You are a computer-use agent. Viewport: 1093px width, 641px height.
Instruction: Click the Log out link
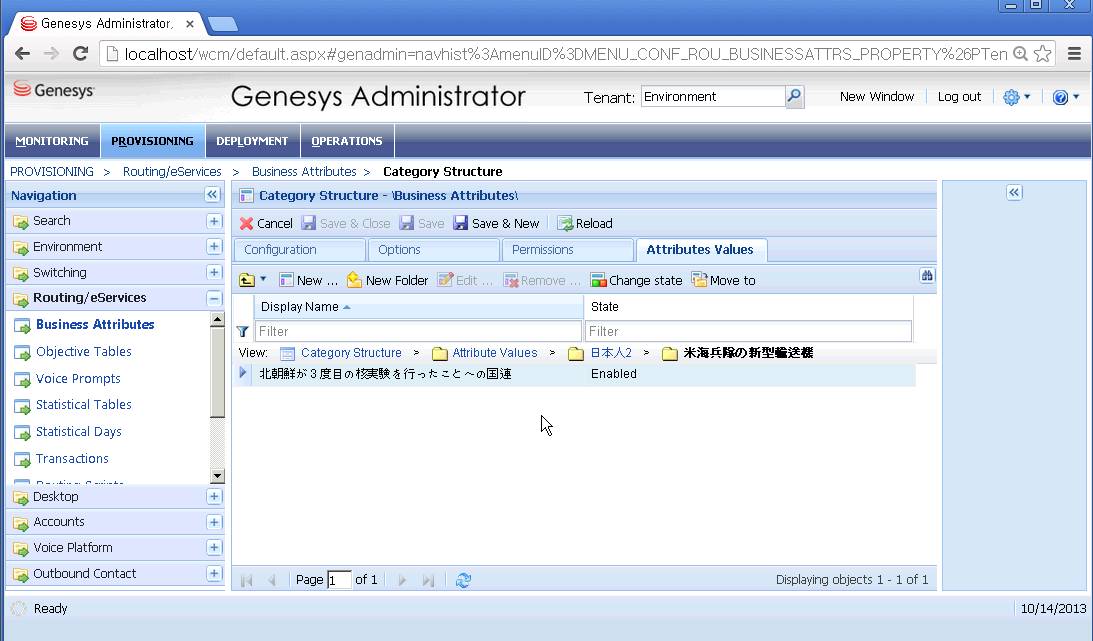coord(959,97)
